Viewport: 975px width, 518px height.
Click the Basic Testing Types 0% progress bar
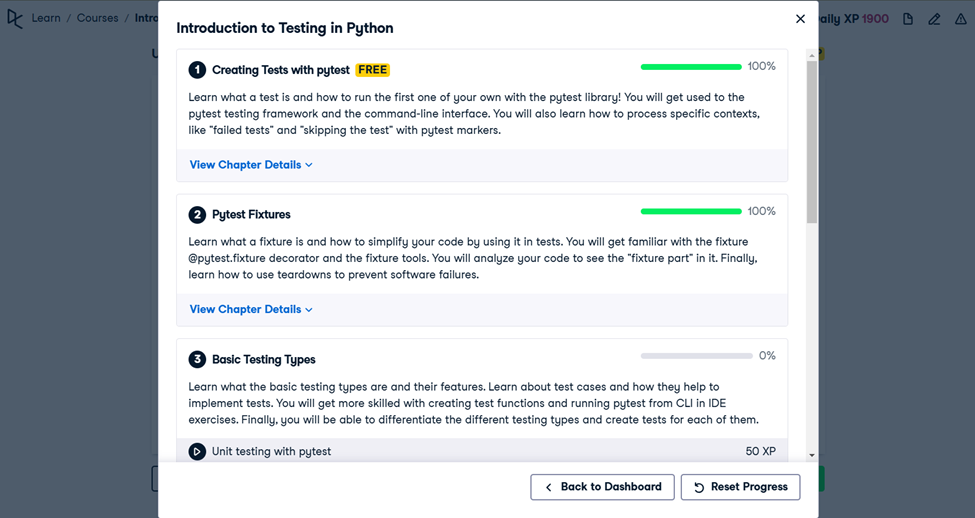point(696,356)
